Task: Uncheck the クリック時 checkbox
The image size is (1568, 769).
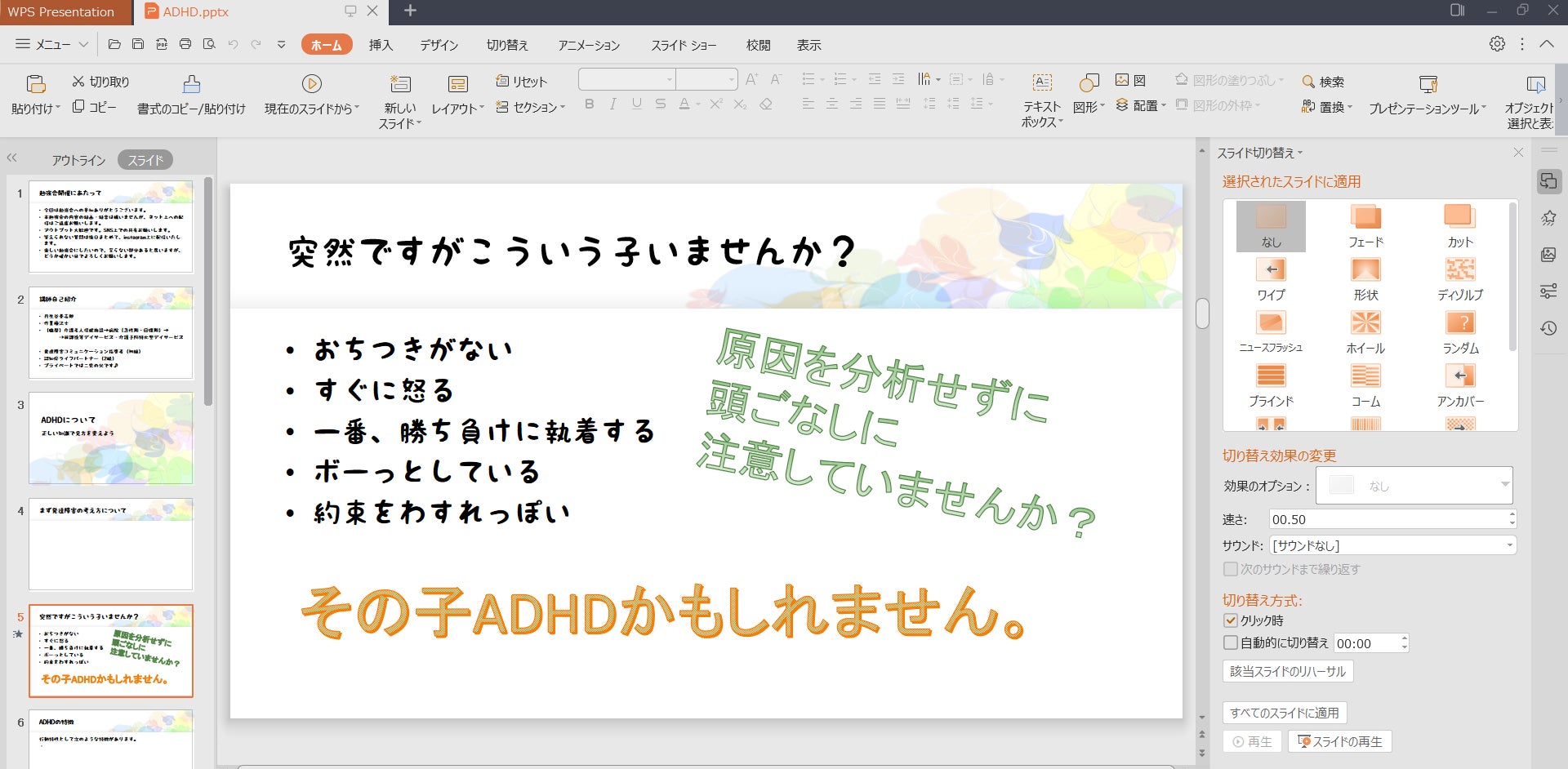Action: point(1231,620)
